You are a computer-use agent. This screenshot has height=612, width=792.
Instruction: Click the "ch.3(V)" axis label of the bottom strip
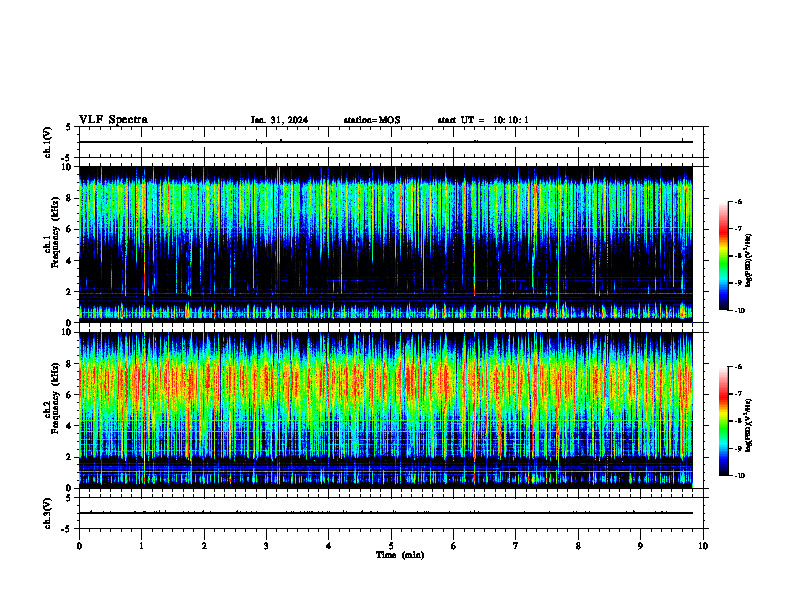48,513
